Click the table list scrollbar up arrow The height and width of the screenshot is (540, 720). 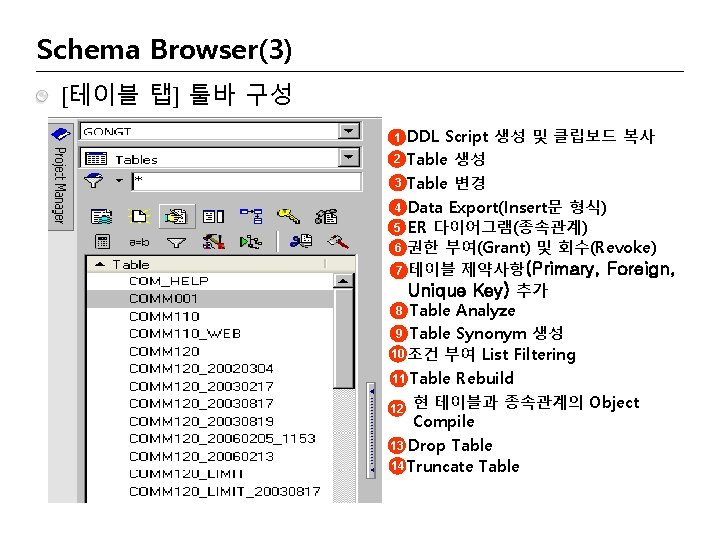tap(343, 281)
